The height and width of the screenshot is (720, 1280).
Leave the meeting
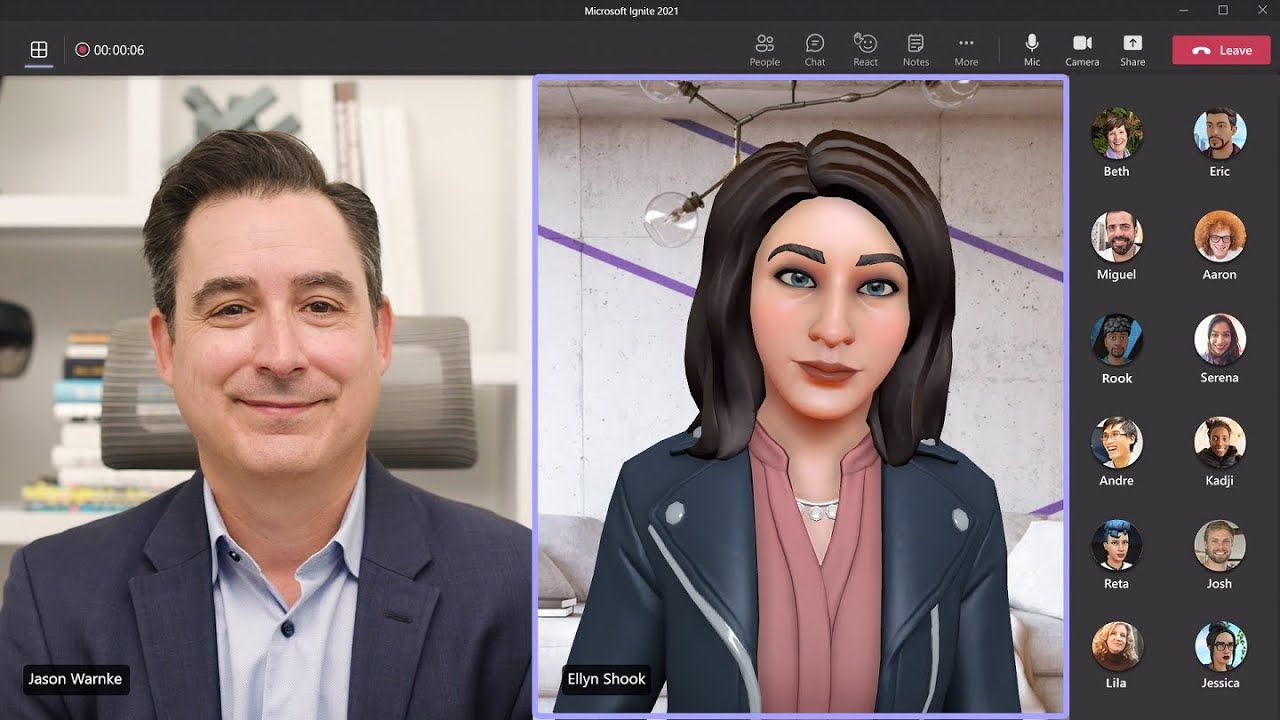tap(1221, 50)
